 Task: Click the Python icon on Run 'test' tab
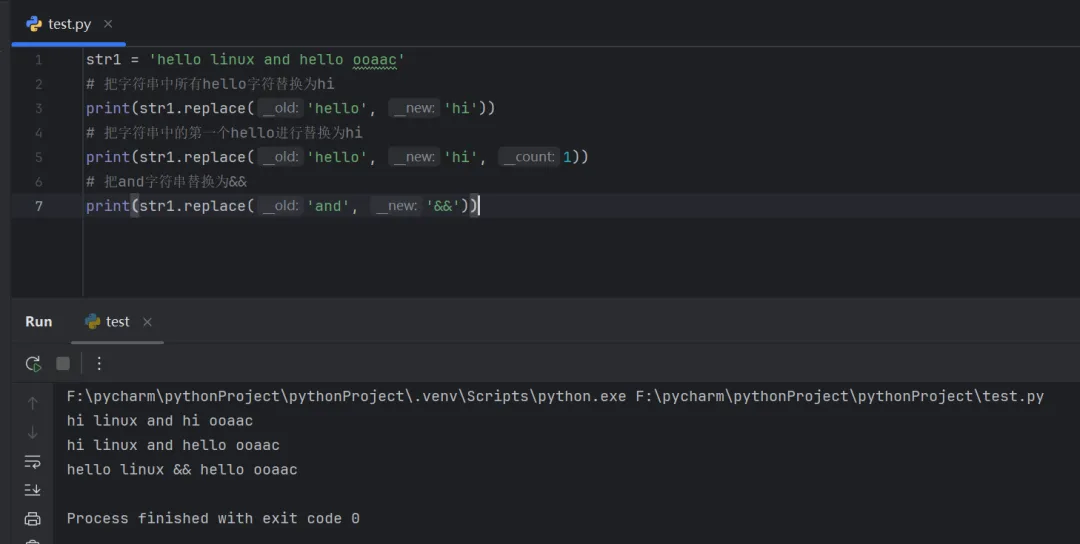click(x=93, y=322)
